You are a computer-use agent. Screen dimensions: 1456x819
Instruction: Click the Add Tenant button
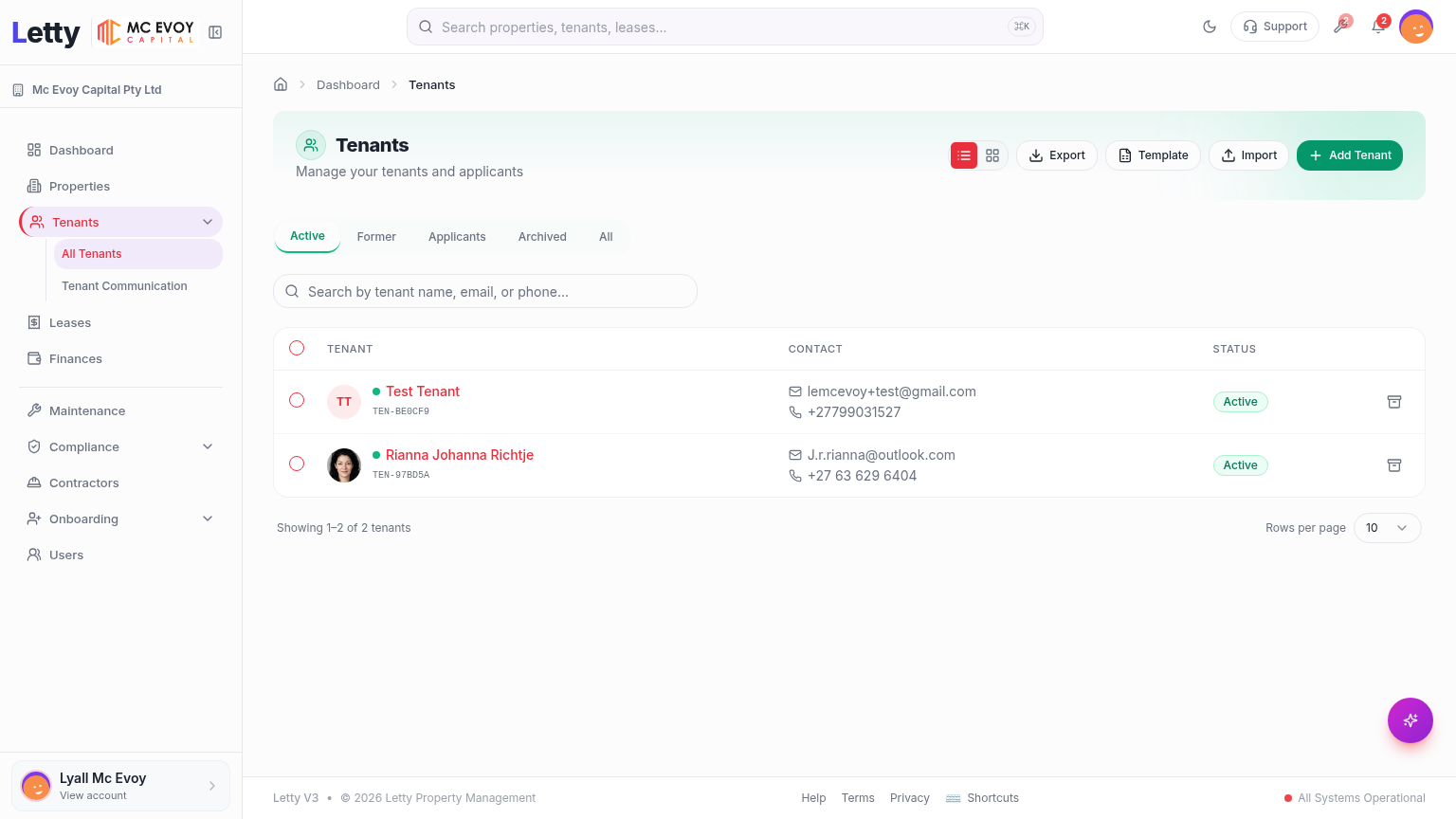(1350, 155)
